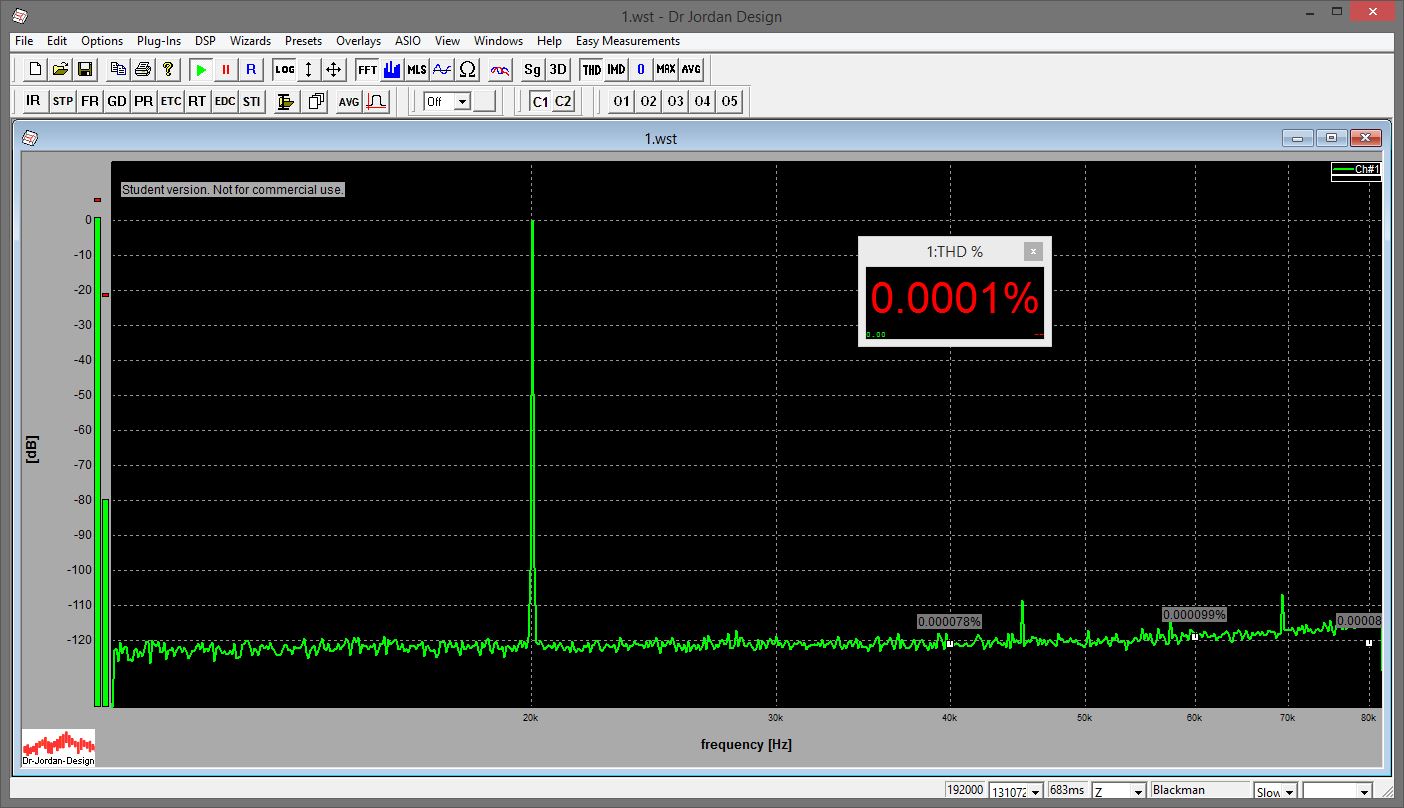Open the Slow averaging speed dropdown
The height and width of the screenshot is (808, 1404).
click(1289, 791)
